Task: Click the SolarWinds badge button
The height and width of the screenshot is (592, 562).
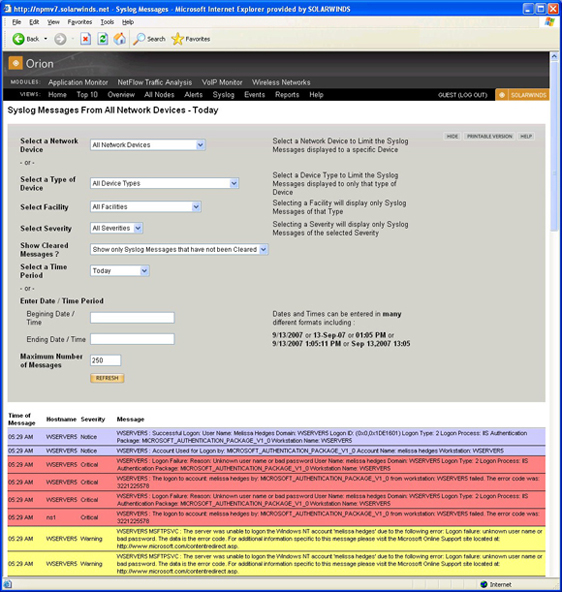Action: 522,95
